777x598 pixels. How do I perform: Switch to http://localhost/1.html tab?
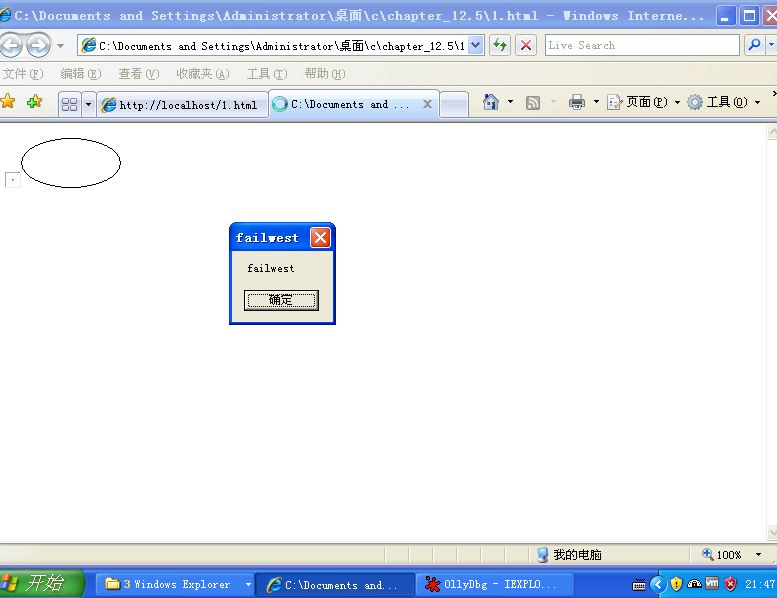tap(182, 105)
